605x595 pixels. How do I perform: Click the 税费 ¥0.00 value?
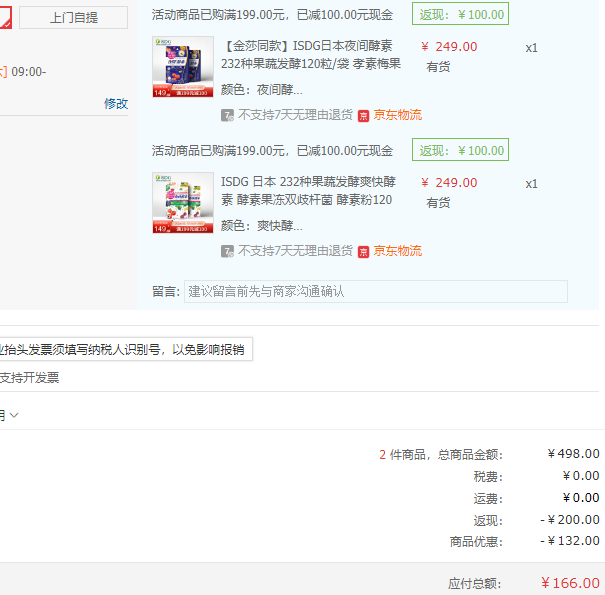[581, 476]
